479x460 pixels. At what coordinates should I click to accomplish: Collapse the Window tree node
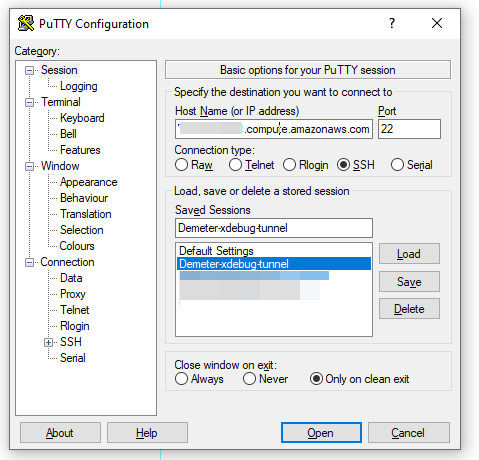(29, 166)
